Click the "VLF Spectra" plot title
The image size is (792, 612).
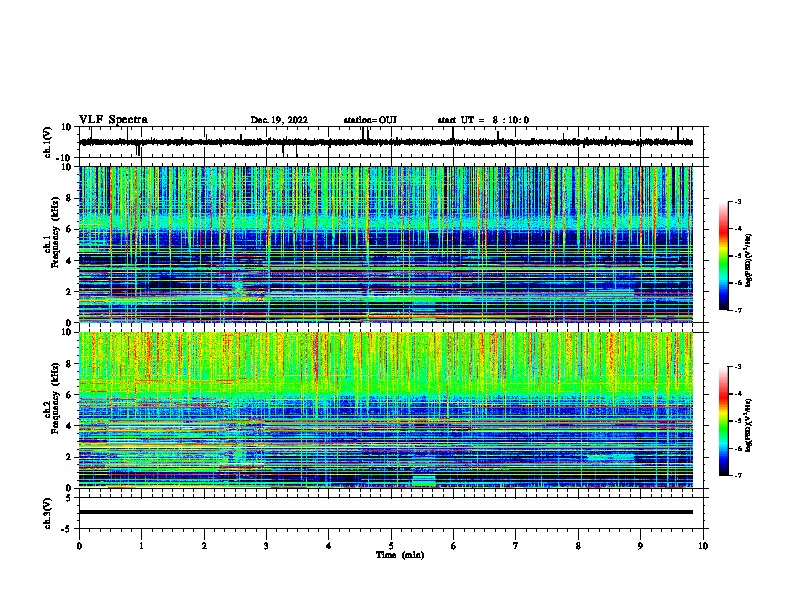click(x=113, y=120)
